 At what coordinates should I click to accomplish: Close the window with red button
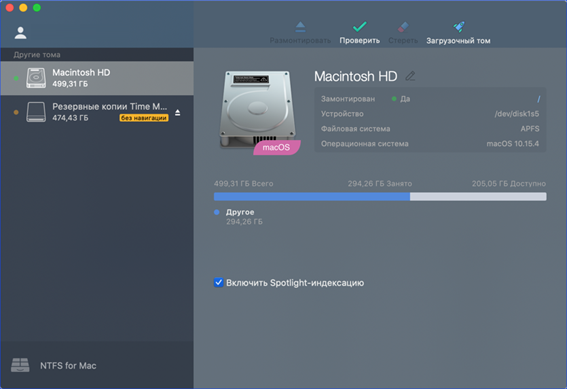click(10, 8)
